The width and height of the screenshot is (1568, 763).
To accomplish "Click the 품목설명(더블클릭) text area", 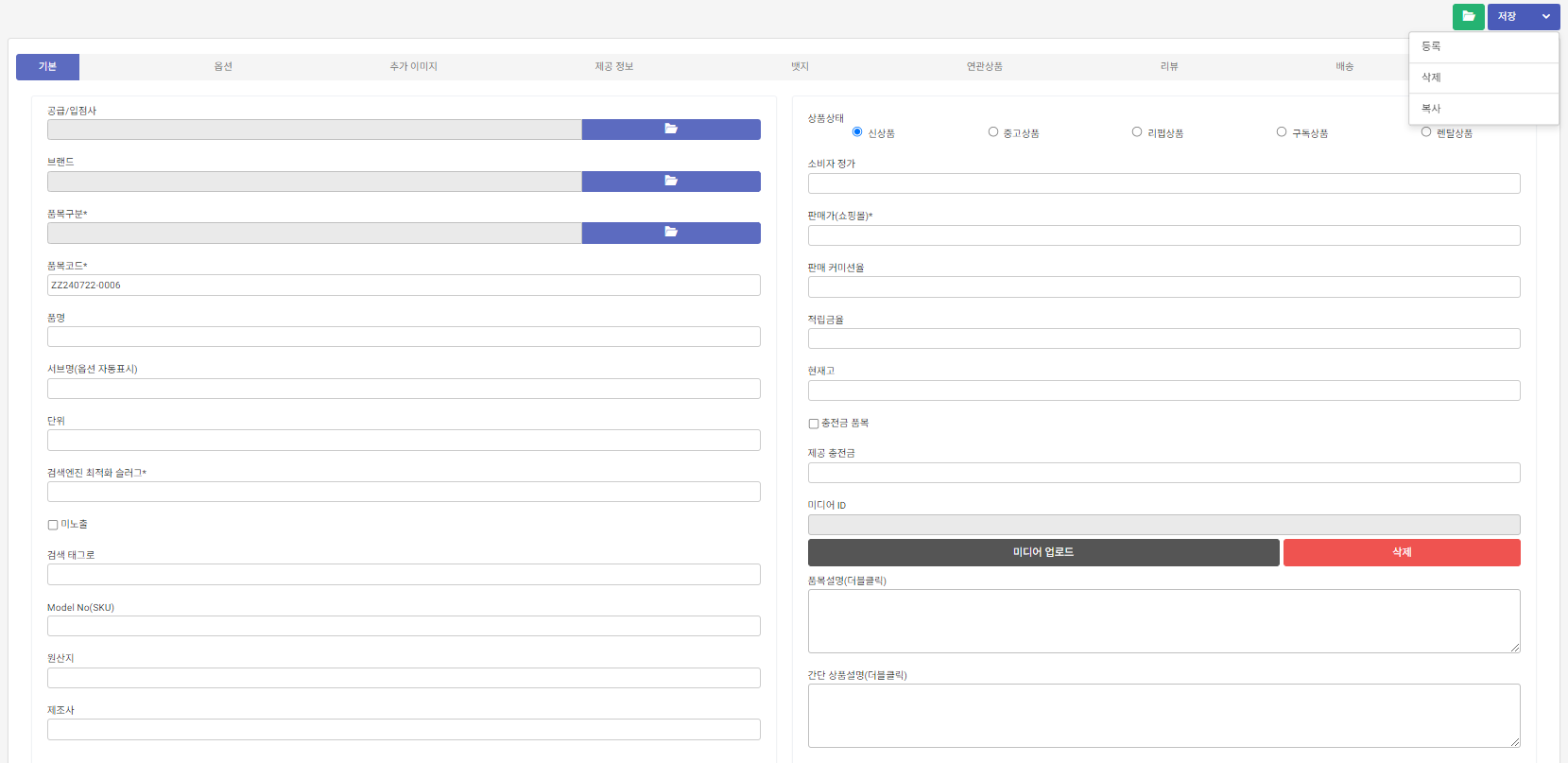I will click(x=1164, y=621).
